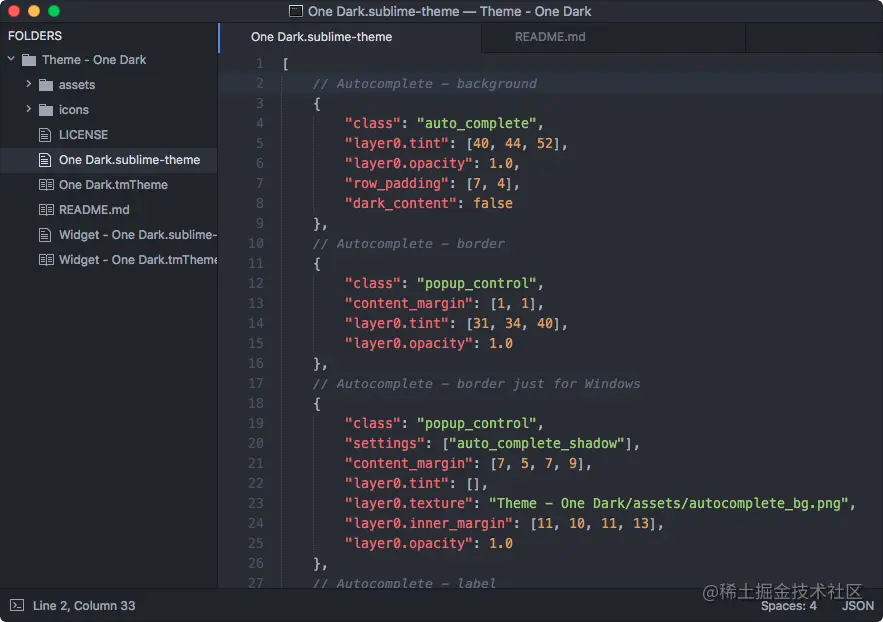Click the "// Autocomplete – border" comment on line 10
This screenshot has height=622, width=883.
(x=409, y=243)
